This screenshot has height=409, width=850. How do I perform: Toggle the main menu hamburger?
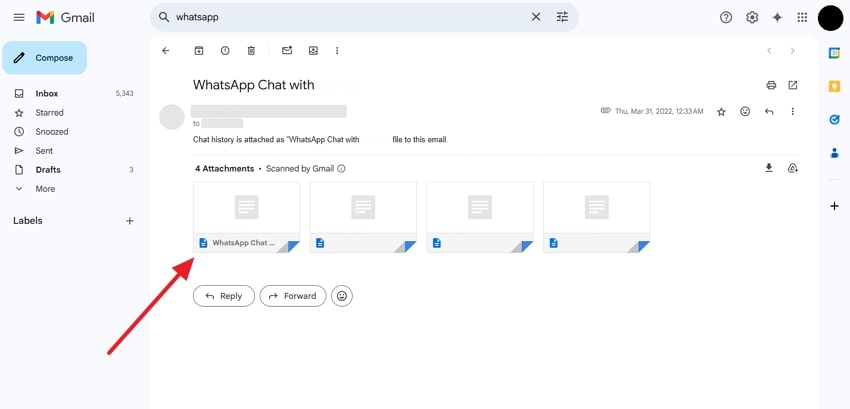click(x=18, y=17)
